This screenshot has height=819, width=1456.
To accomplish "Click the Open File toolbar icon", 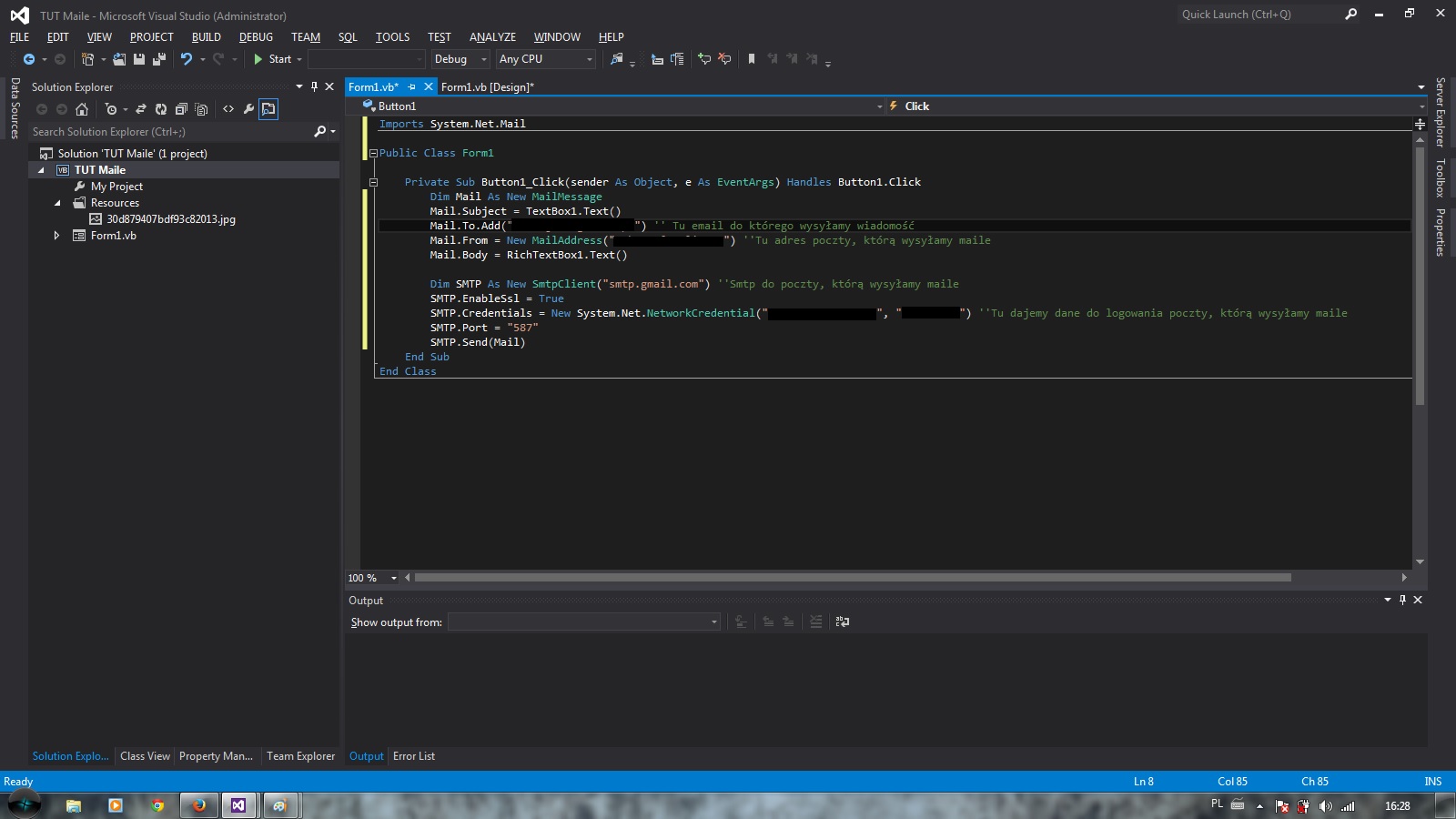I will [x=119, y=59].
